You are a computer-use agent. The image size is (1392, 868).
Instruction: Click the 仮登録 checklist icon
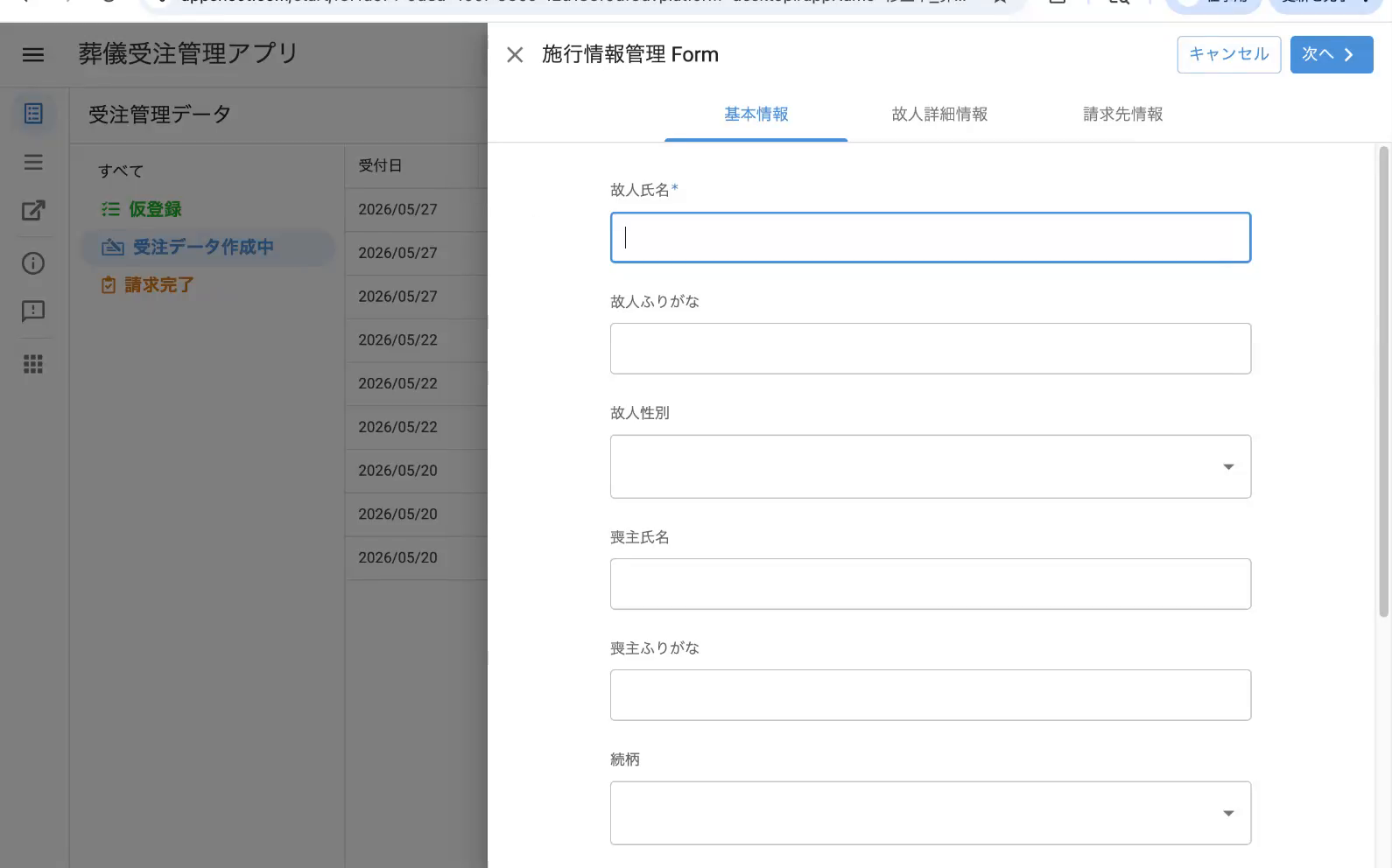click(110, 209)
